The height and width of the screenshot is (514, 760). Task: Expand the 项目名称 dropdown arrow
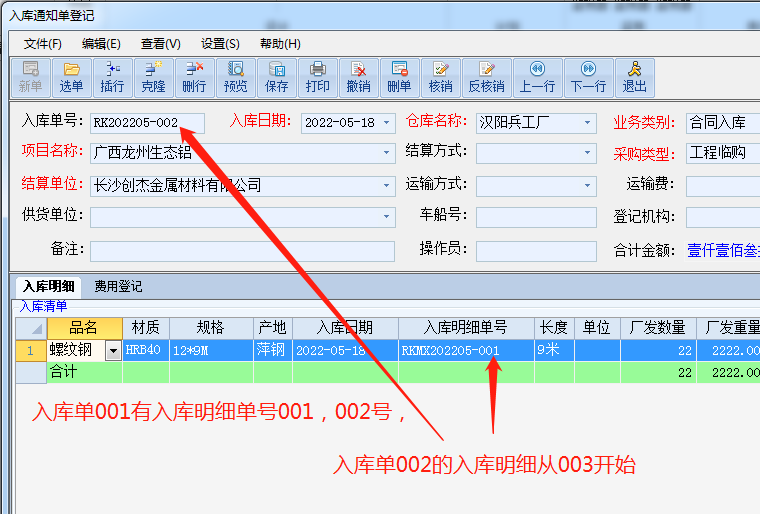pos(386,153)
